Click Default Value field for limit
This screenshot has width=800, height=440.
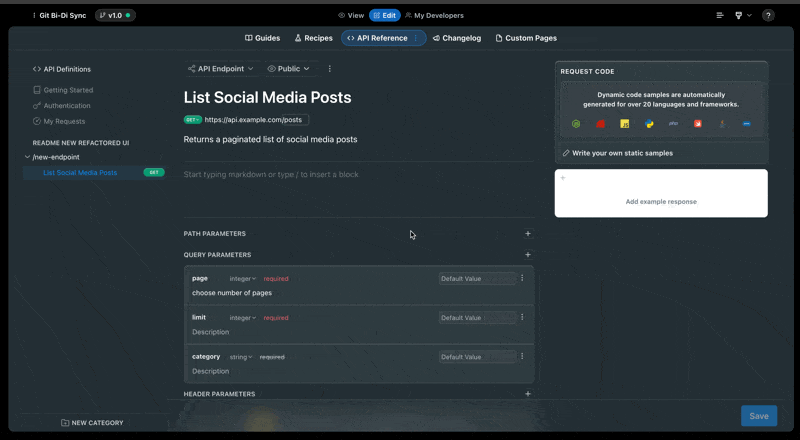coord(477,317)
